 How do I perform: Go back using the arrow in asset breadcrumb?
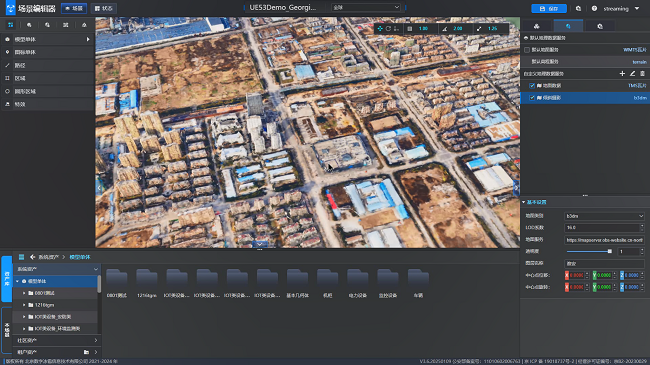(32, 257)
